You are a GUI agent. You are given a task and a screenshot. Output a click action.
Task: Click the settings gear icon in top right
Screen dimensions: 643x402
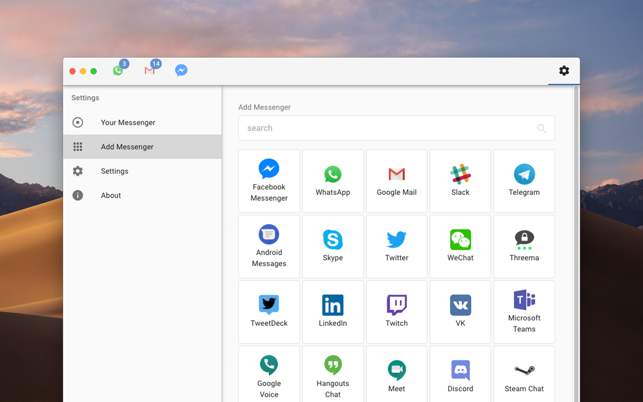tap(564, 71)
